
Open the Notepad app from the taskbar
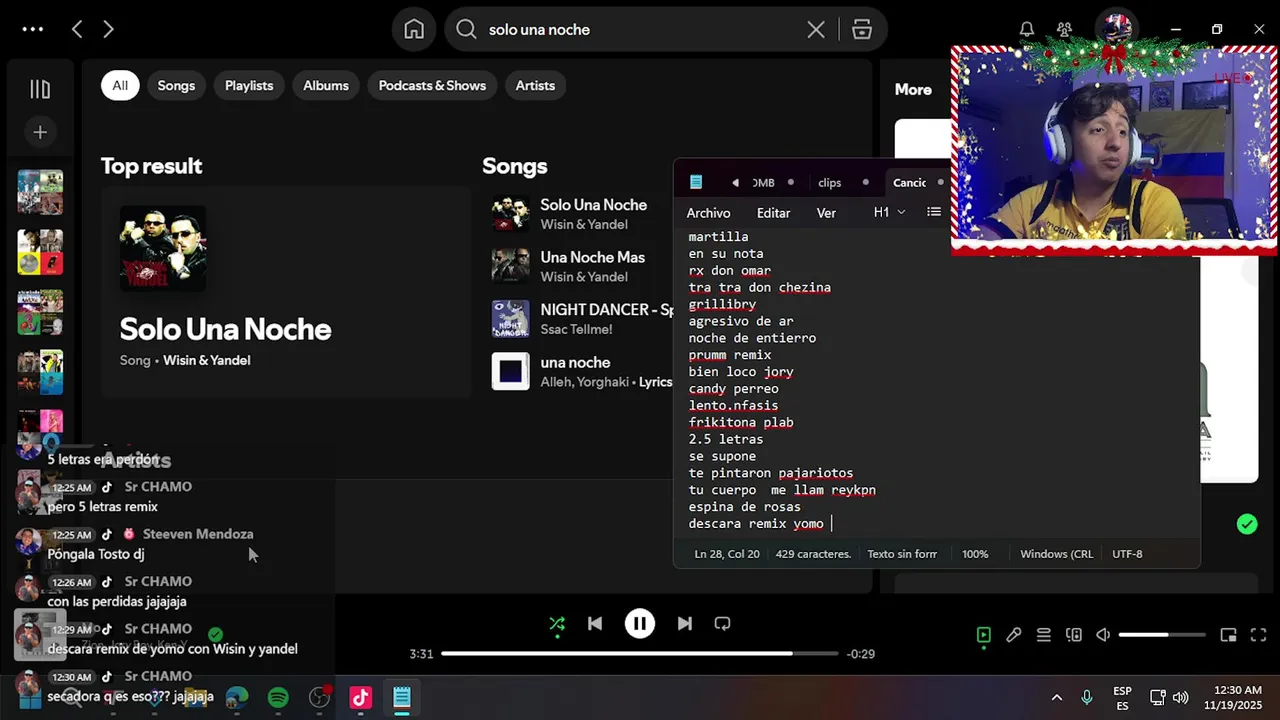(402, 698)
